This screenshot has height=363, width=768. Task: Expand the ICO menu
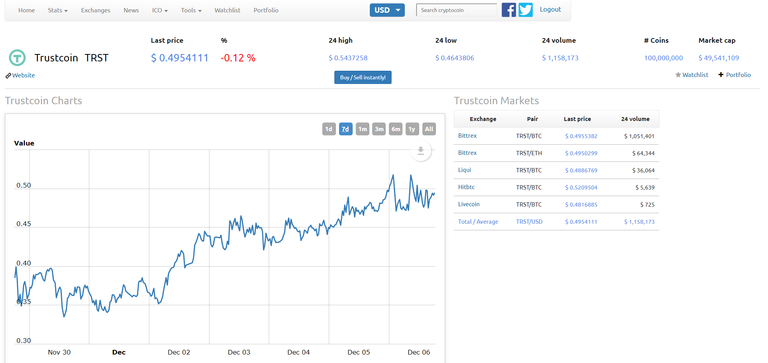(x=160, y=10)
